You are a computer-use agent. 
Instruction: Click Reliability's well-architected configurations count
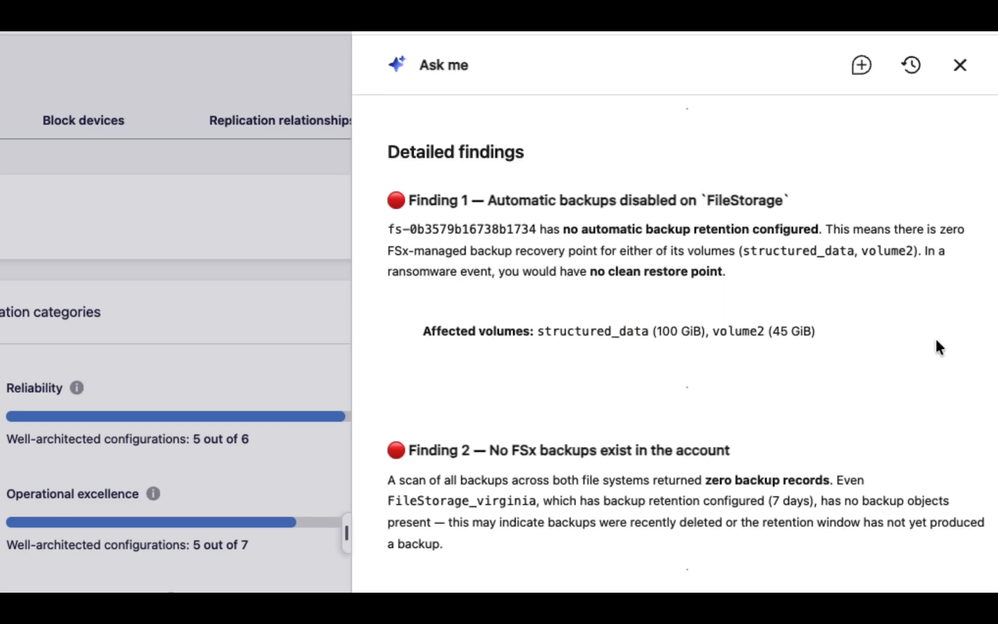[127, 439]
